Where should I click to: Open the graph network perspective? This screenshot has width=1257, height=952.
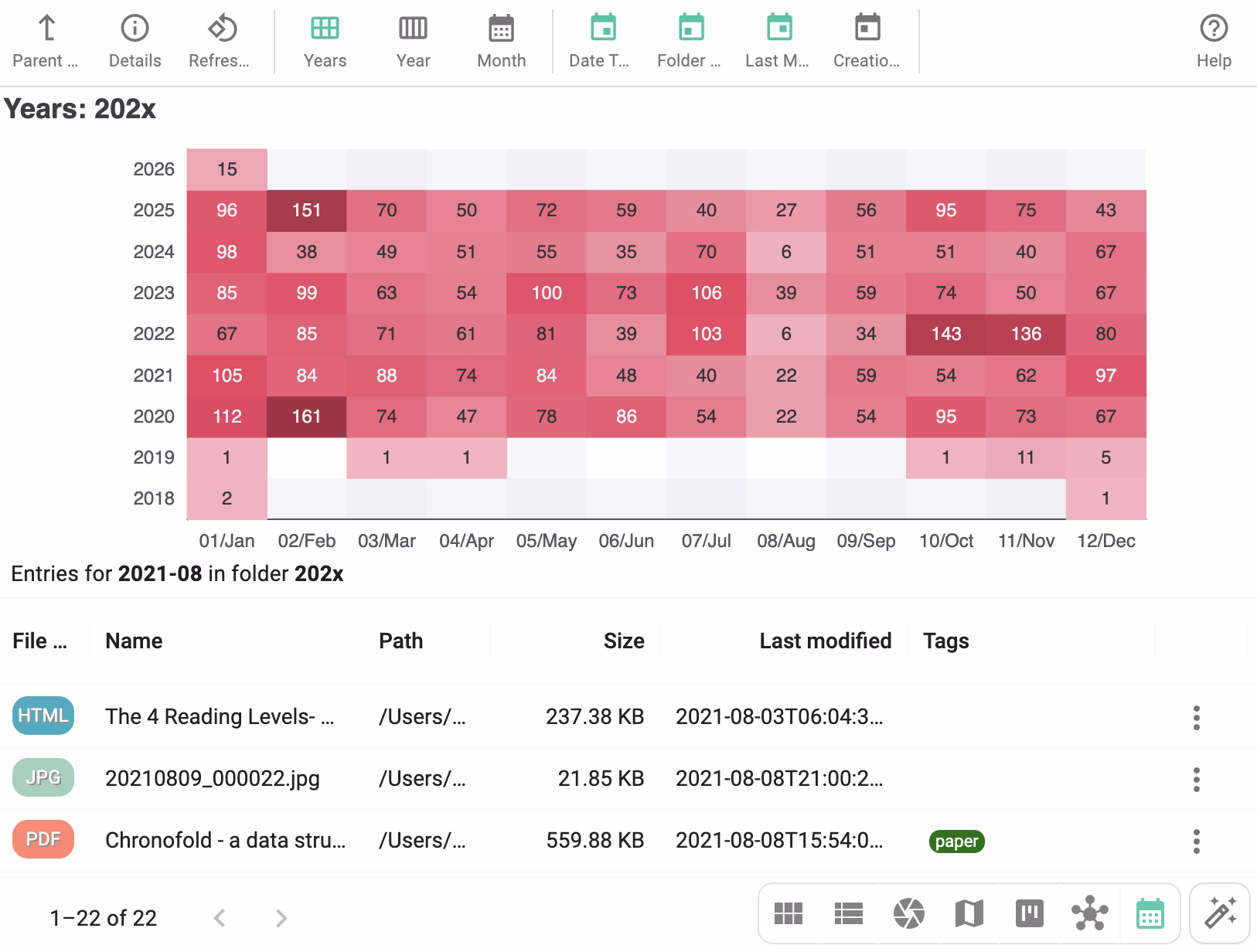(1089, 913)
